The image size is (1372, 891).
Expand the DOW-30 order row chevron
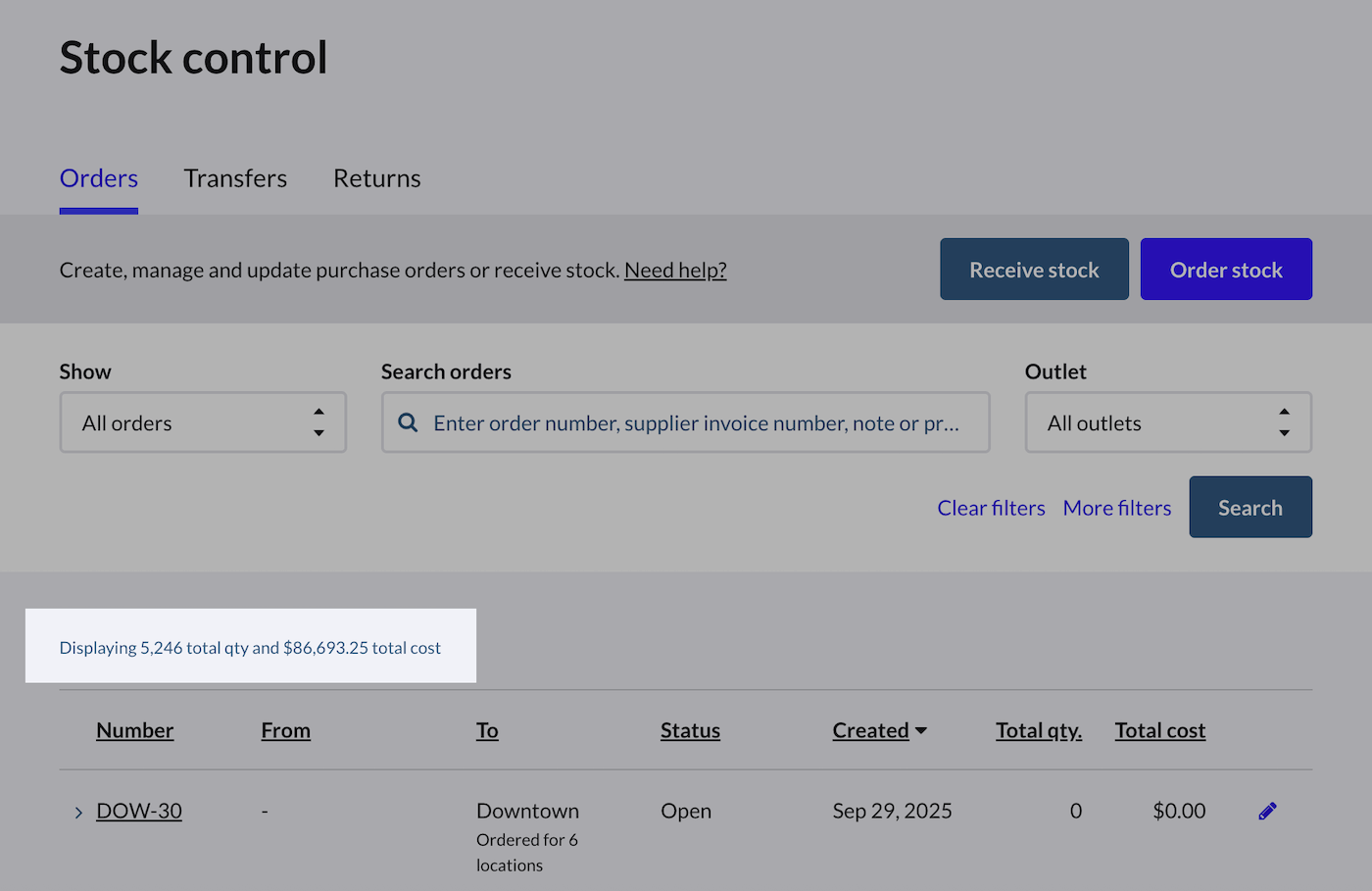pos(78,813)
